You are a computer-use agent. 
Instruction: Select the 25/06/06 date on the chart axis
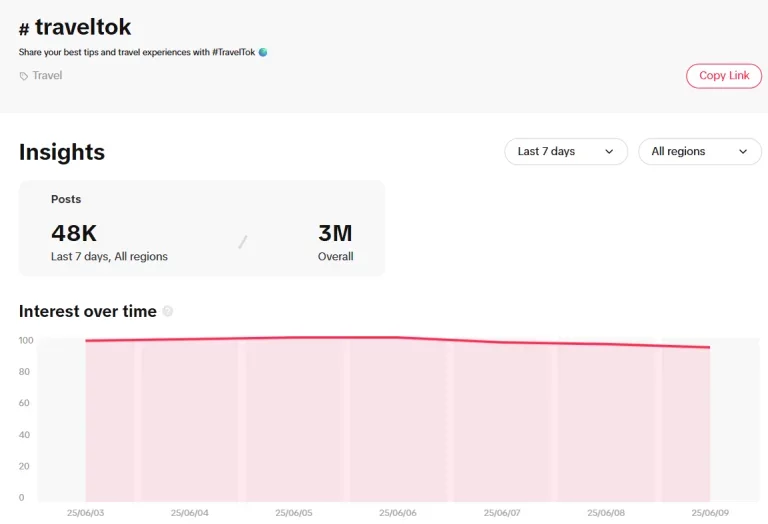coord(398,513)
